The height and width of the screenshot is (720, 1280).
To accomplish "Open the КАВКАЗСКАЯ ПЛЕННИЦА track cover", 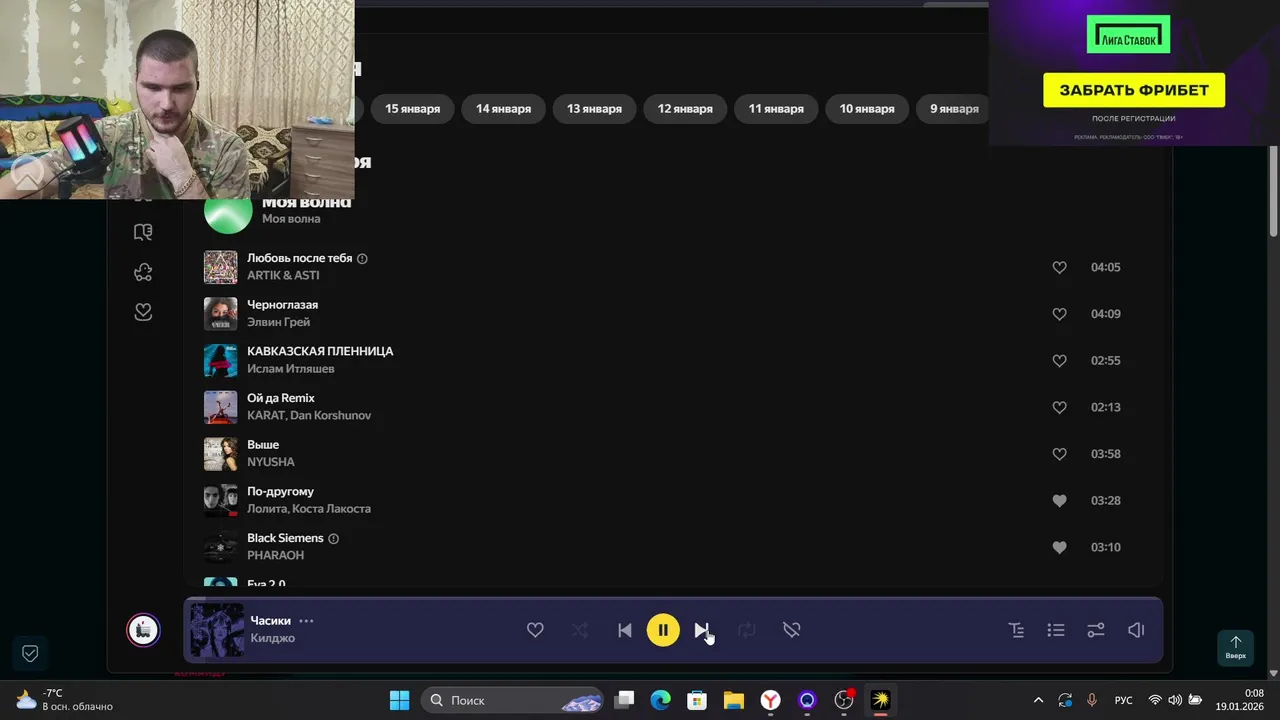I will coord(221,361).
